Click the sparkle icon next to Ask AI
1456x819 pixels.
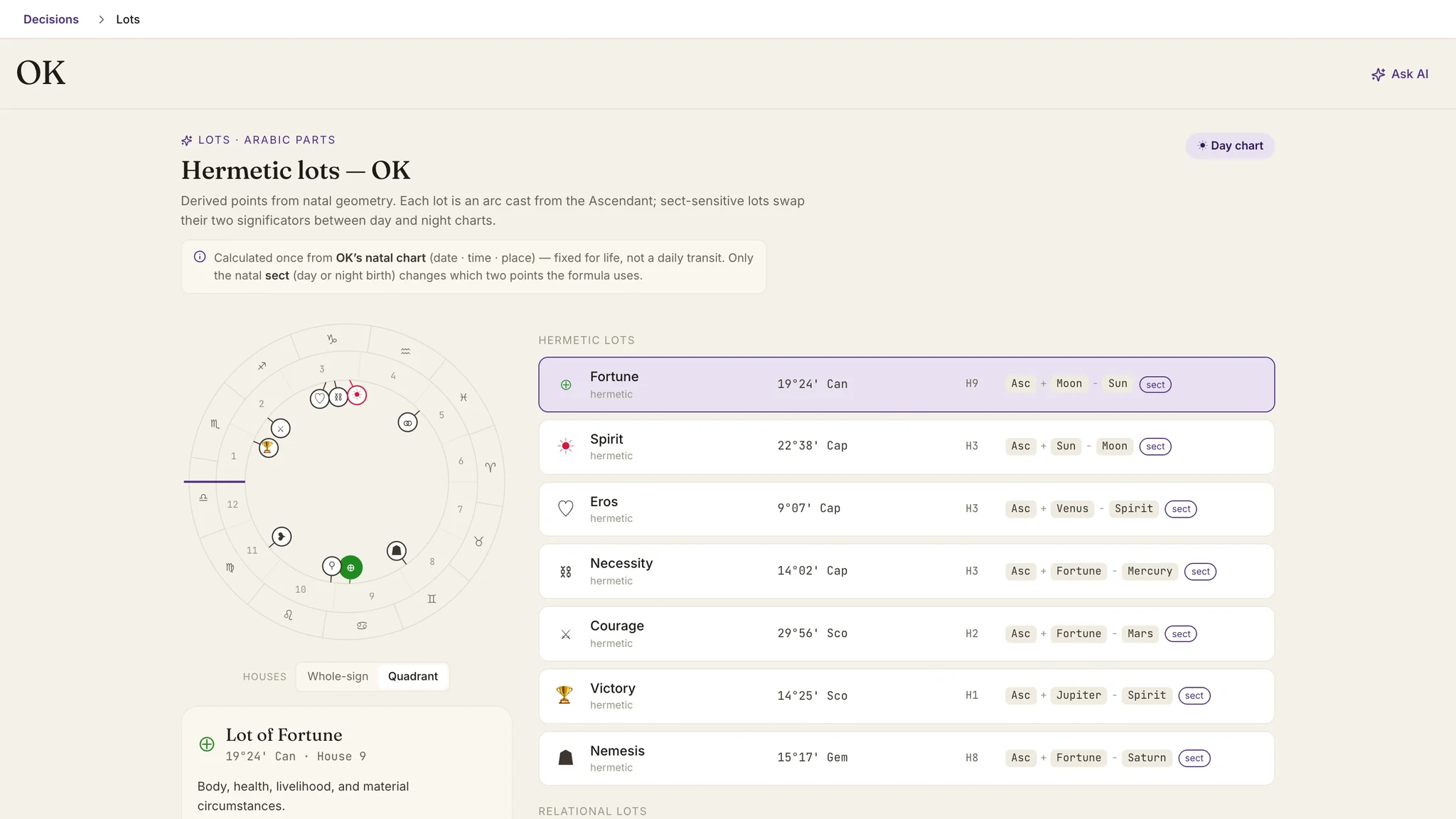tap(1378, 75)
